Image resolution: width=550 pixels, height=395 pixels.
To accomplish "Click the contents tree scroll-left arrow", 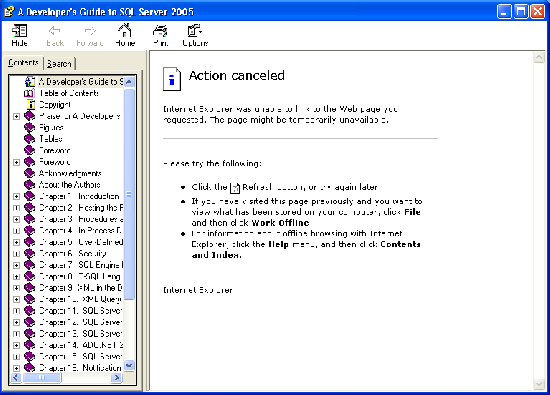I will (x=16, y=378).
